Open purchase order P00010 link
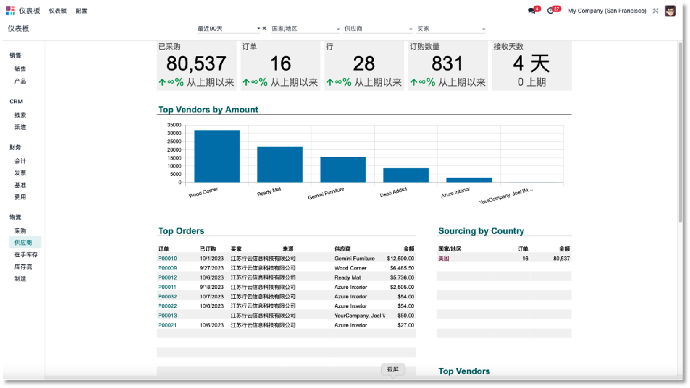The image size is (690, 388). (168, 259)
